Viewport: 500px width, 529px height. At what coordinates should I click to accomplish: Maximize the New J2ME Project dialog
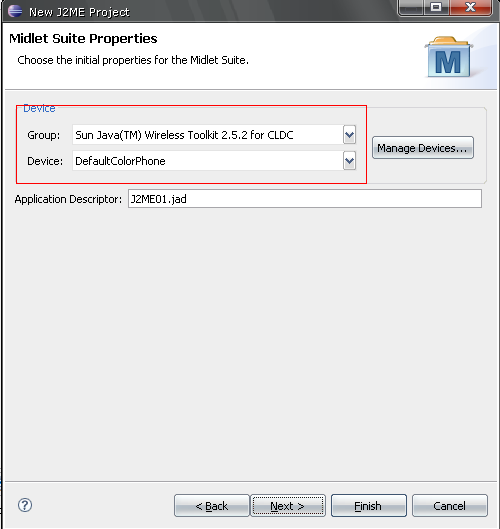tap(436, 7)
